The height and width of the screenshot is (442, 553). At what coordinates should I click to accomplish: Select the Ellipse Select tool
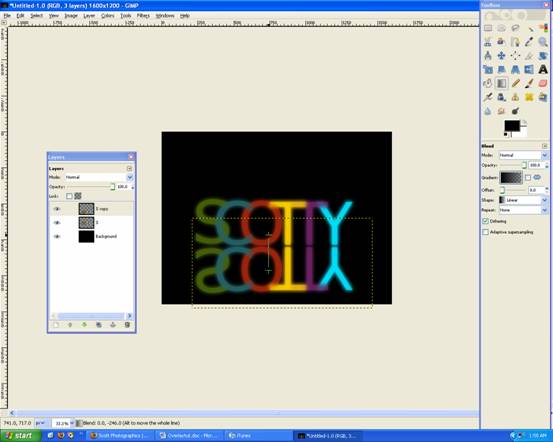coord(502,28)
